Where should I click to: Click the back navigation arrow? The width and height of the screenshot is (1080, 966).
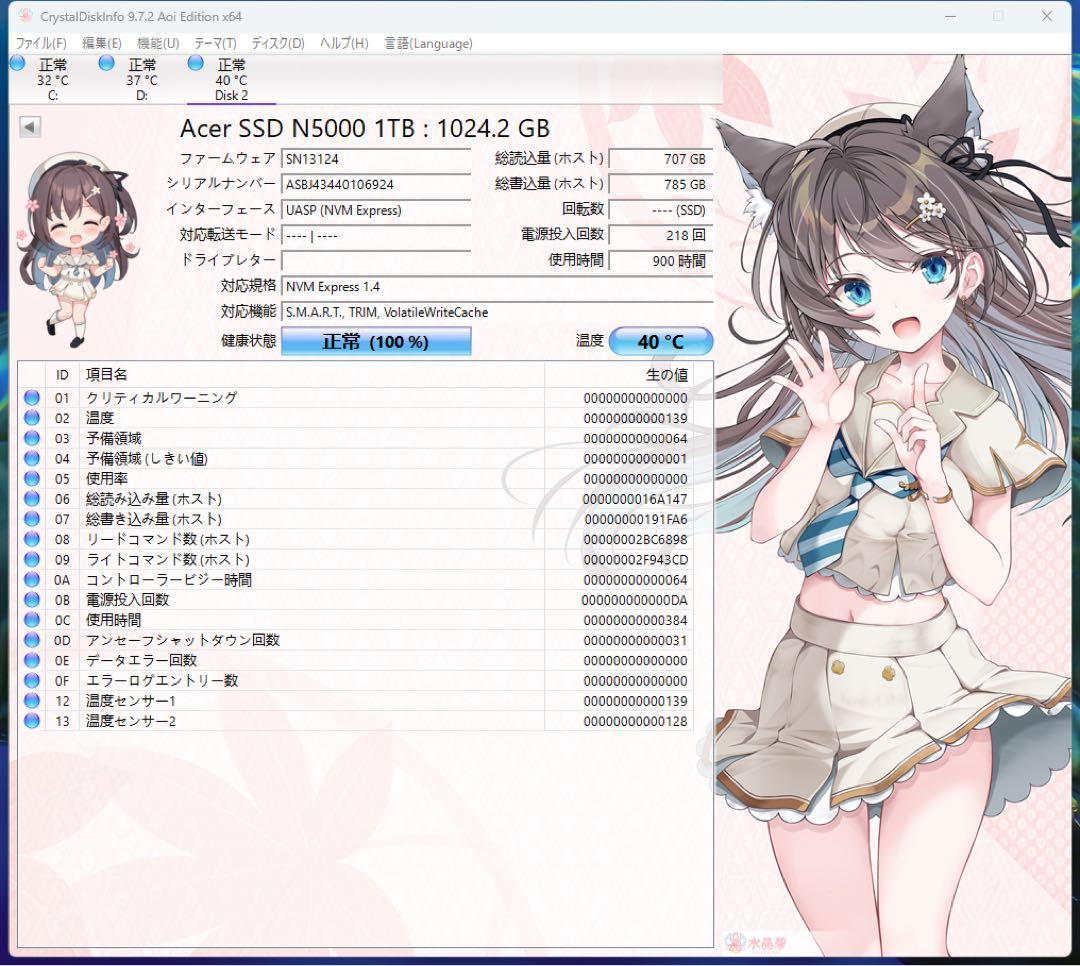click(x=29, y=127)
